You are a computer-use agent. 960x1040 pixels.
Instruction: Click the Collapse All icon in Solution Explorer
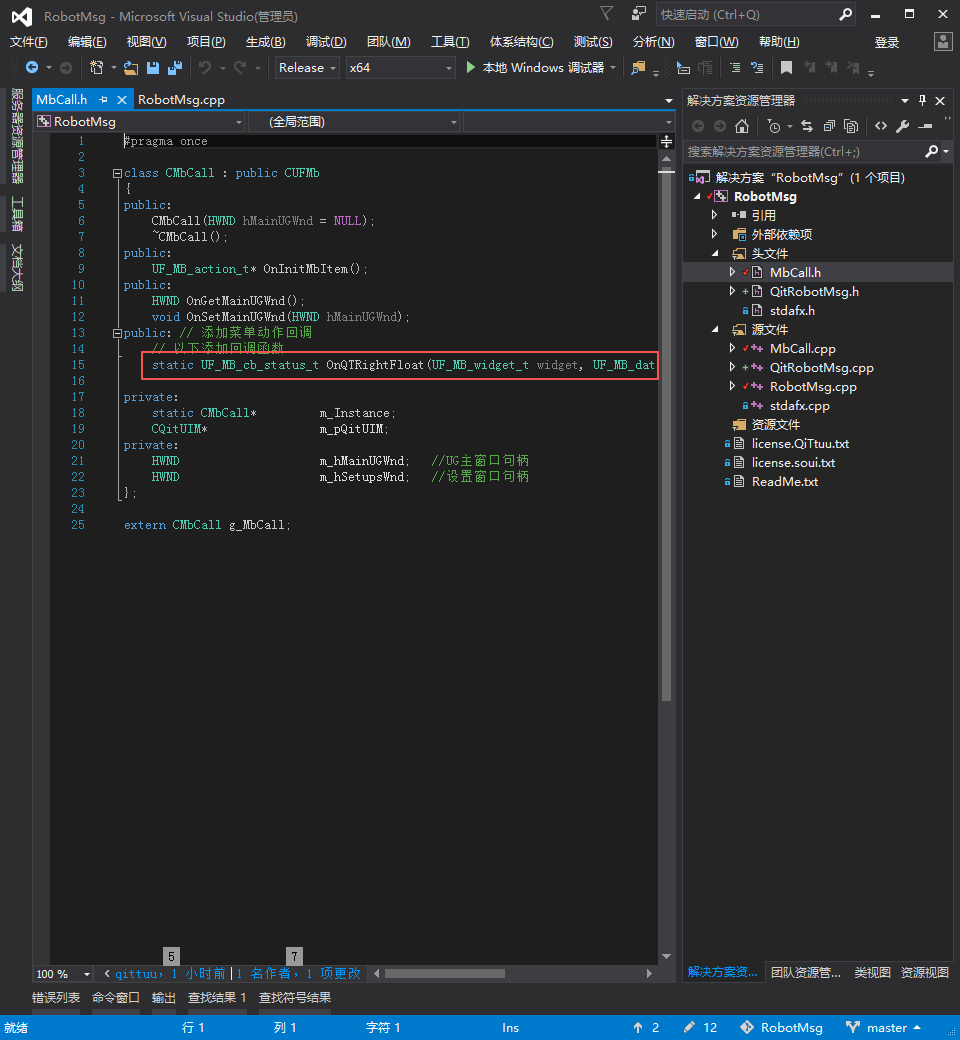click(x=829, y=126)
